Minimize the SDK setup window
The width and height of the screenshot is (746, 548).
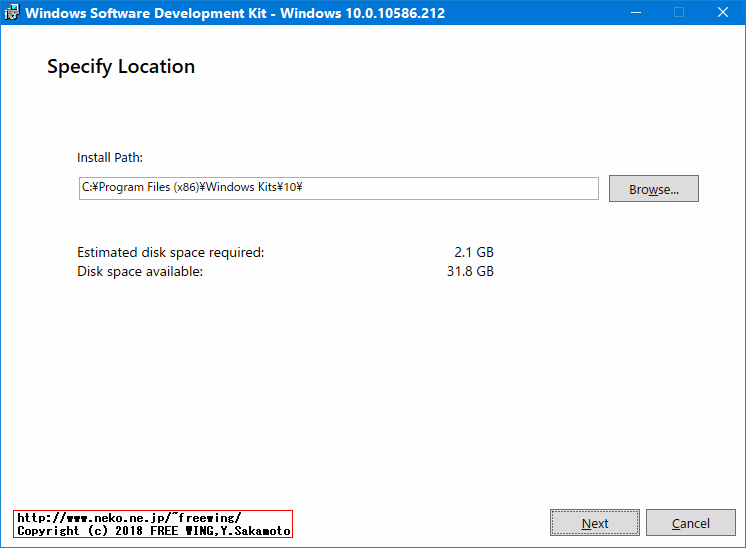(x=636, y=12)
